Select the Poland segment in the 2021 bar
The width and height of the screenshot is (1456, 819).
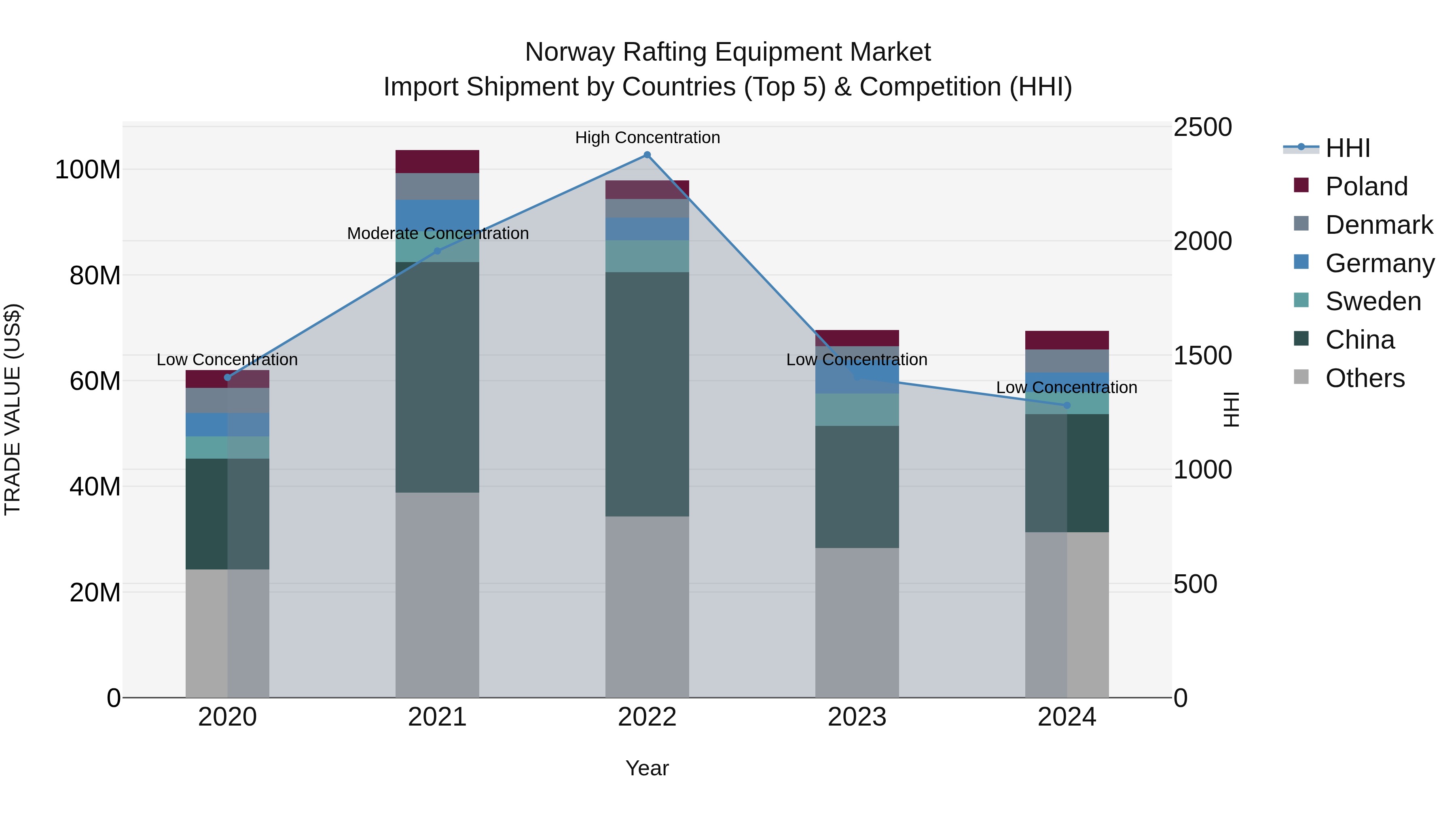pos(437,162)
